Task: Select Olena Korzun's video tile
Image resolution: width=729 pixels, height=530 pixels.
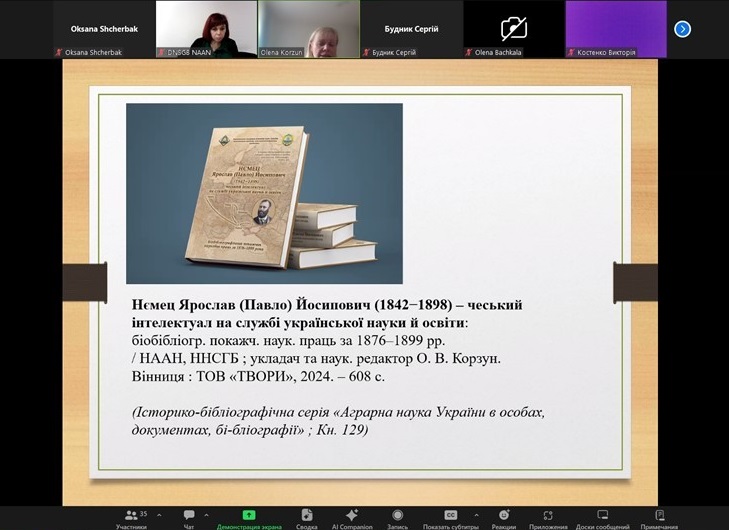Action: (x=309, y=29)
